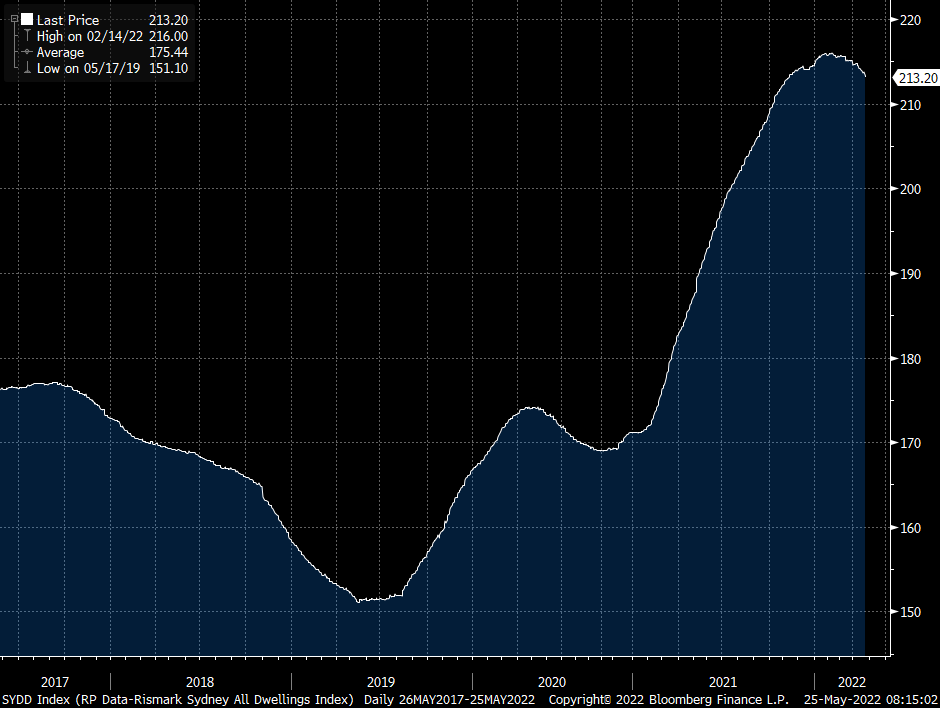
Task: Click the 200 value on price axis
Action: click(x=911, y=189)
